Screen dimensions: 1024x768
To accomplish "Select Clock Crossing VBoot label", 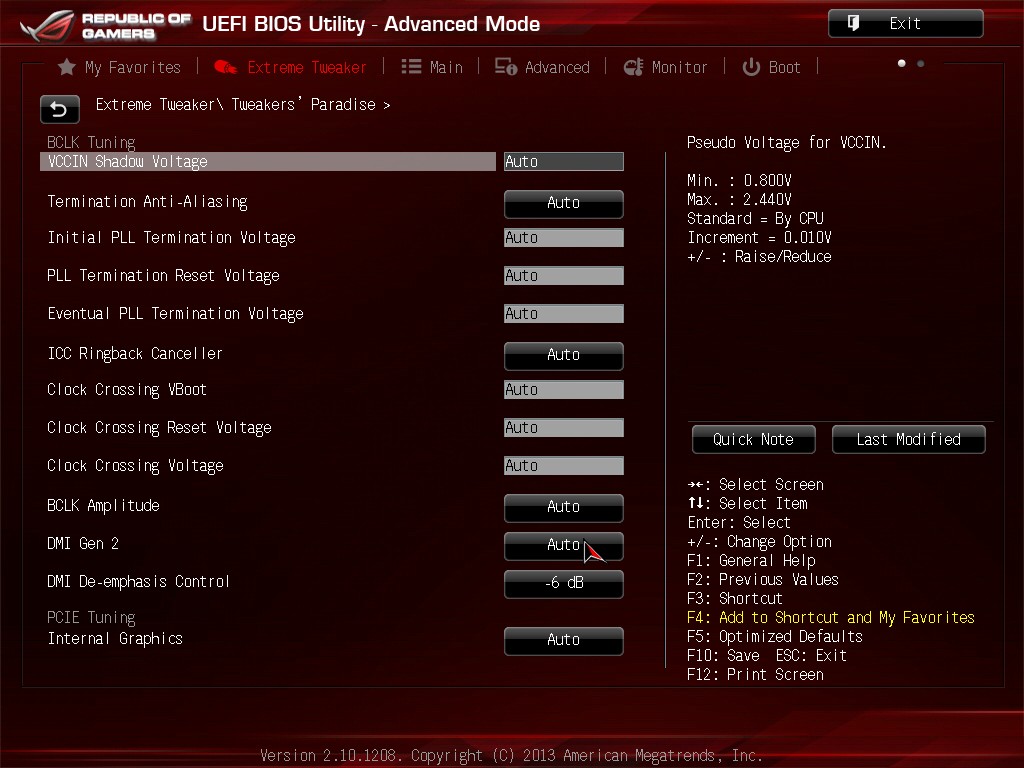I will [127, 390].
